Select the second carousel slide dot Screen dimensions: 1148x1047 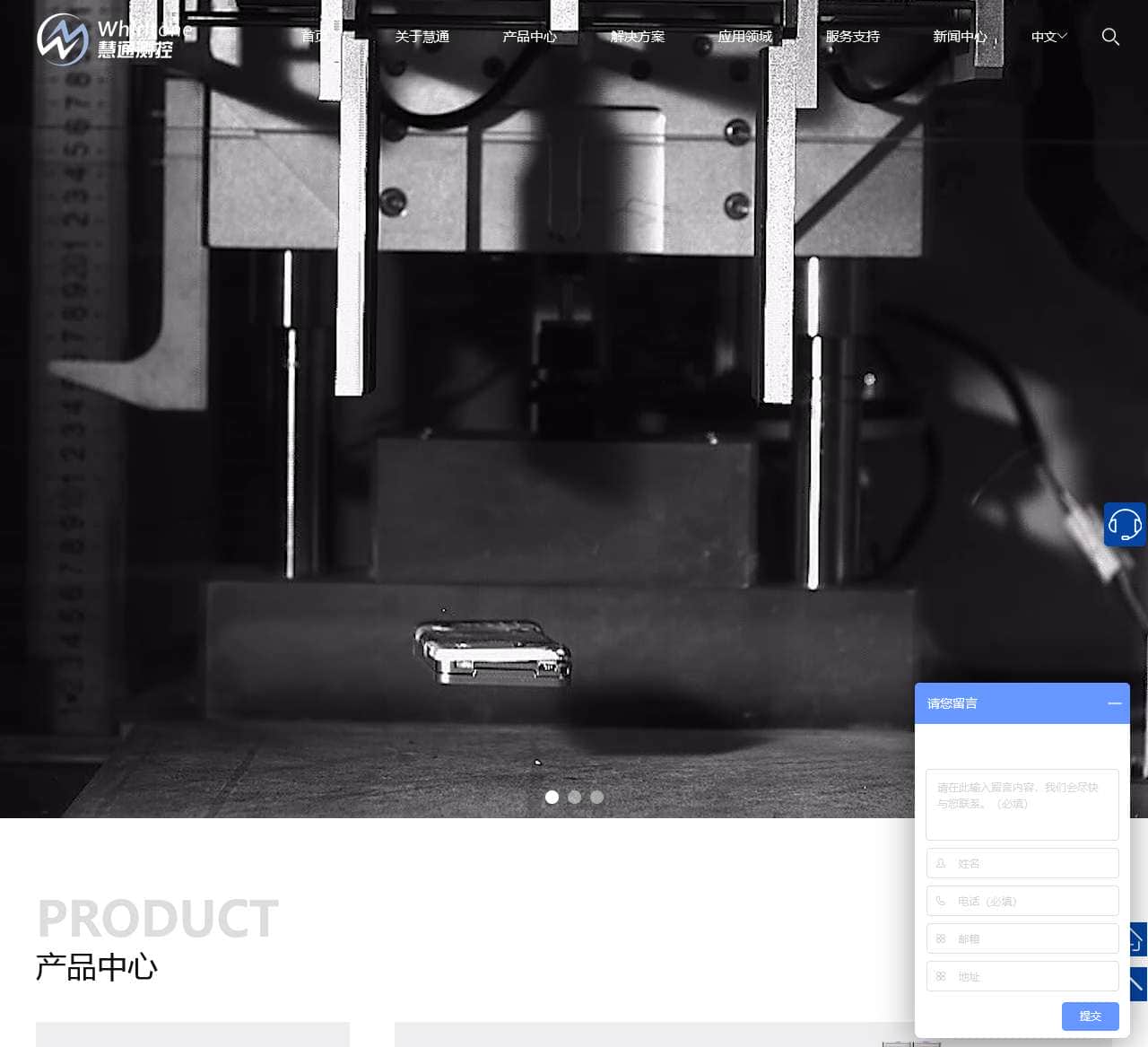(574, 797)
